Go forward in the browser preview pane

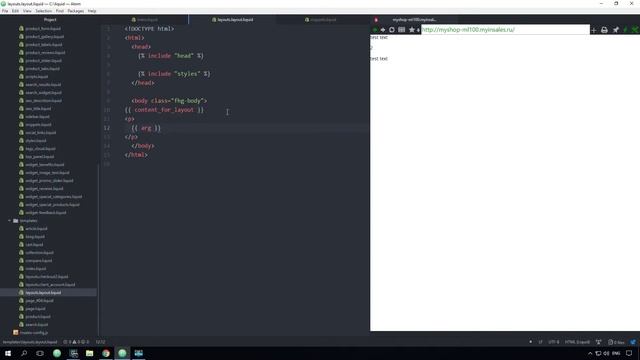click(x=383, y=30)
